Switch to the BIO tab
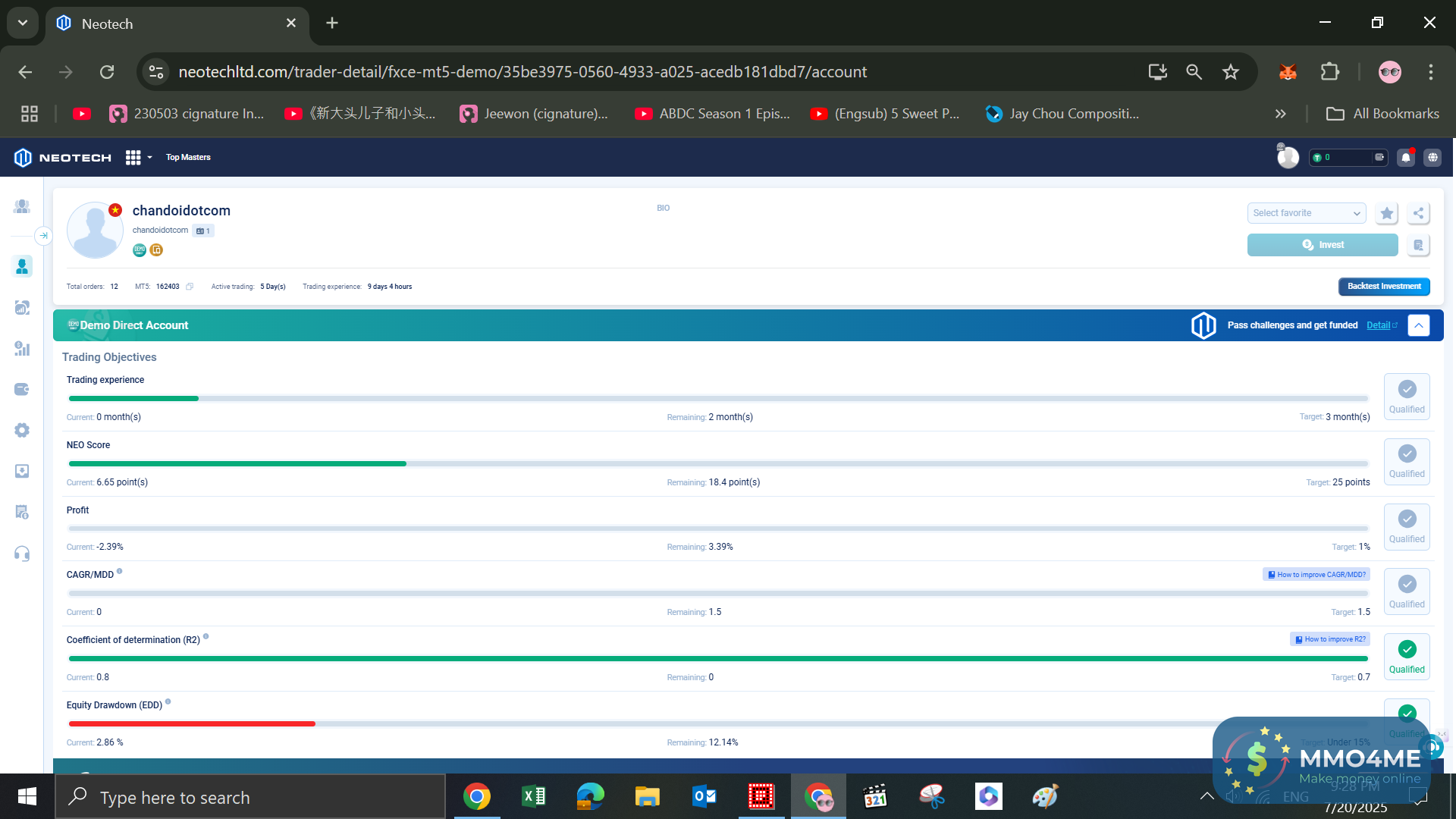1456x819 pixels. 663,208
